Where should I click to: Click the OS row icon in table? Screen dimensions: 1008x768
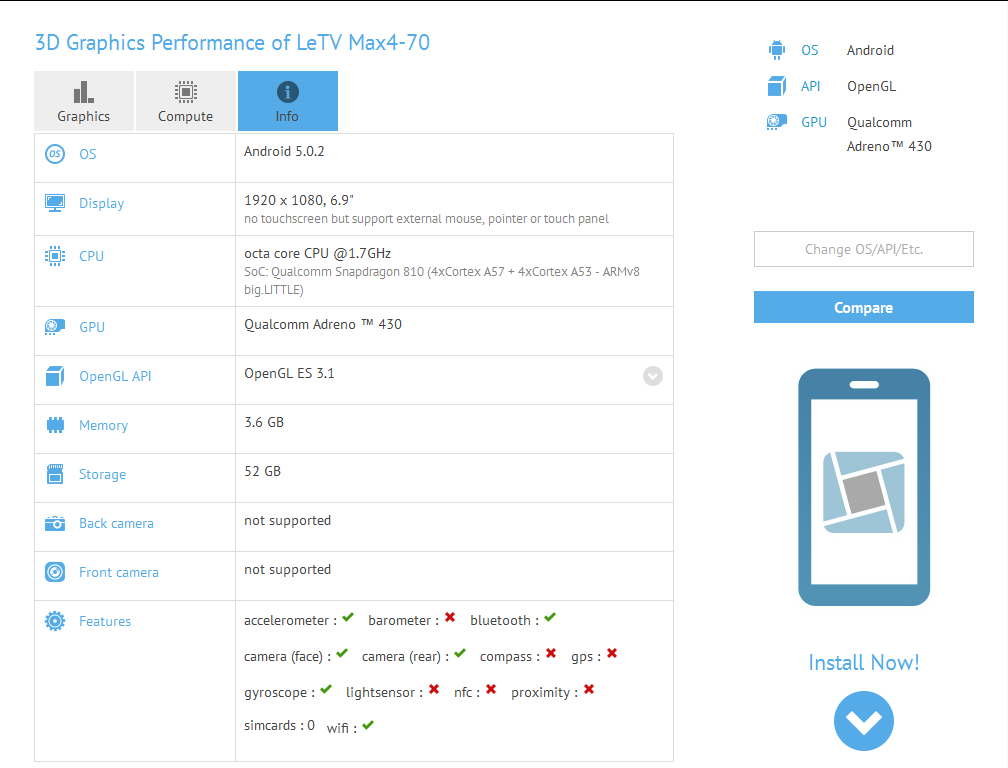click(55, 154)
